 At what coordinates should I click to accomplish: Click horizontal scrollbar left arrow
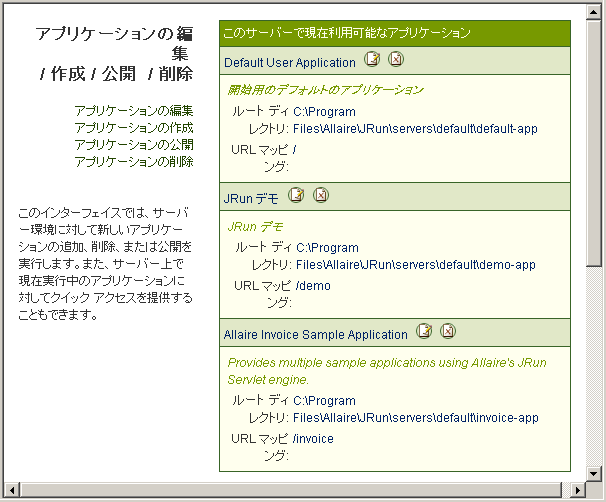pos(12,490)
